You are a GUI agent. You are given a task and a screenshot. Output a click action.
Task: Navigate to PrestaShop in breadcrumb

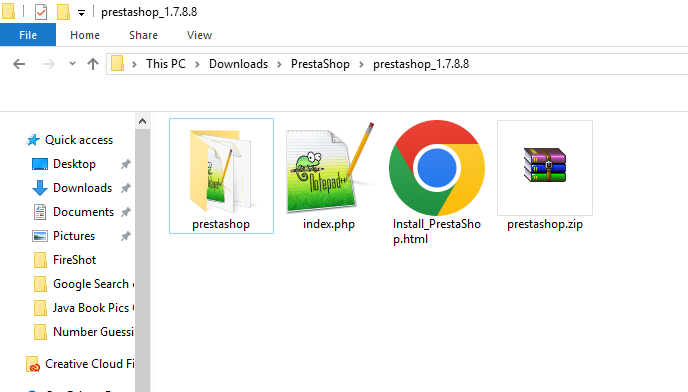pos(320,64)
